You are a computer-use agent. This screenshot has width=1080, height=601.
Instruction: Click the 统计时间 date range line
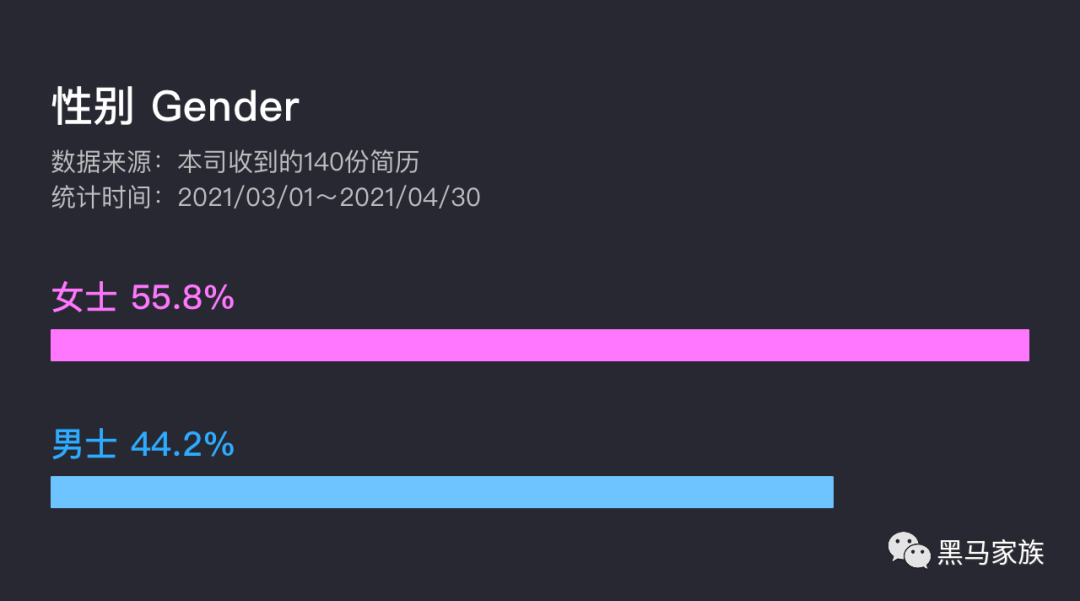[x=266, y=198]
